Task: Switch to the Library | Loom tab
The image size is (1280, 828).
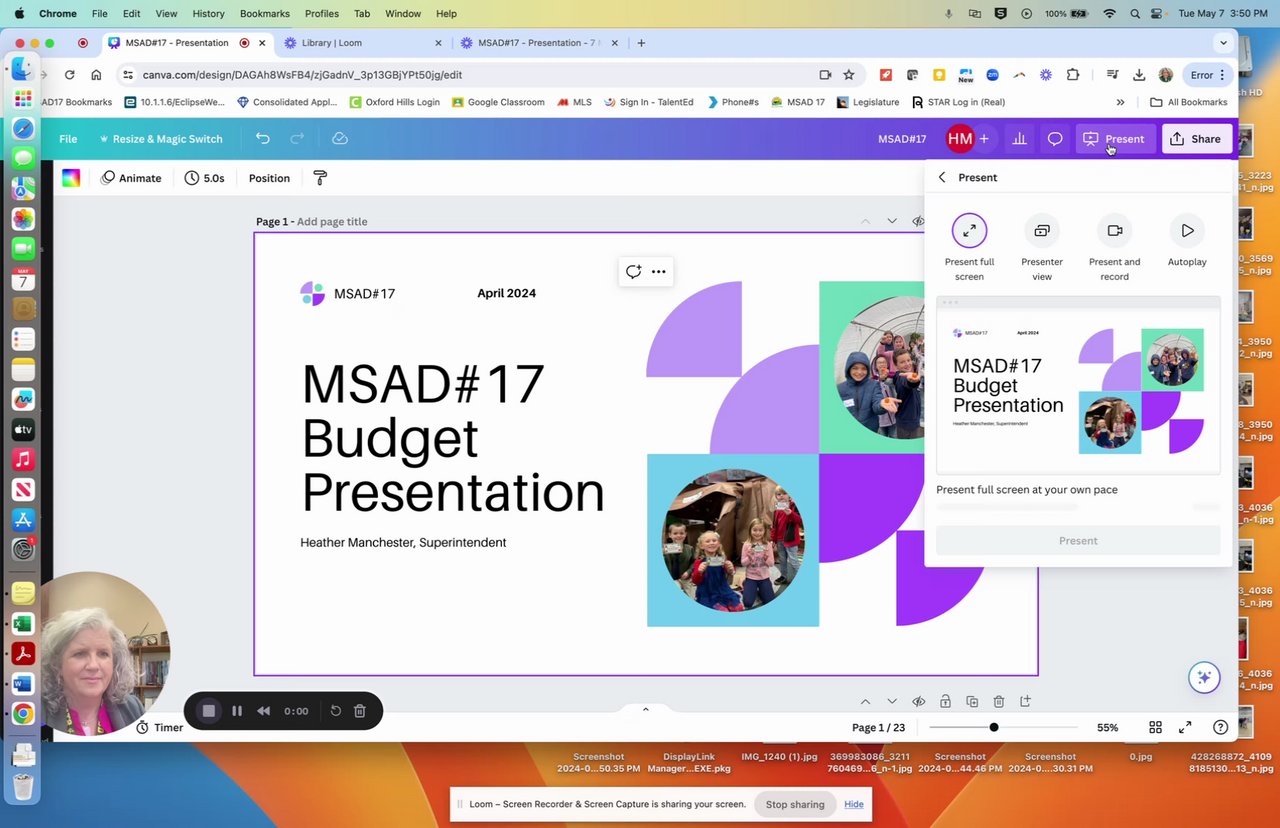Action: tap(364, 43)
